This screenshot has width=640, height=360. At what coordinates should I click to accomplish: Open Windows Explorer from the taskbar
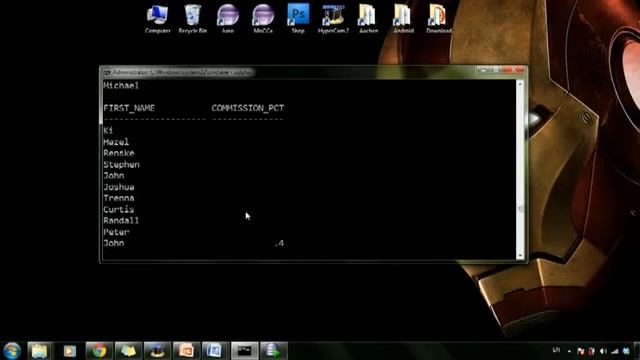coord(40,351)
